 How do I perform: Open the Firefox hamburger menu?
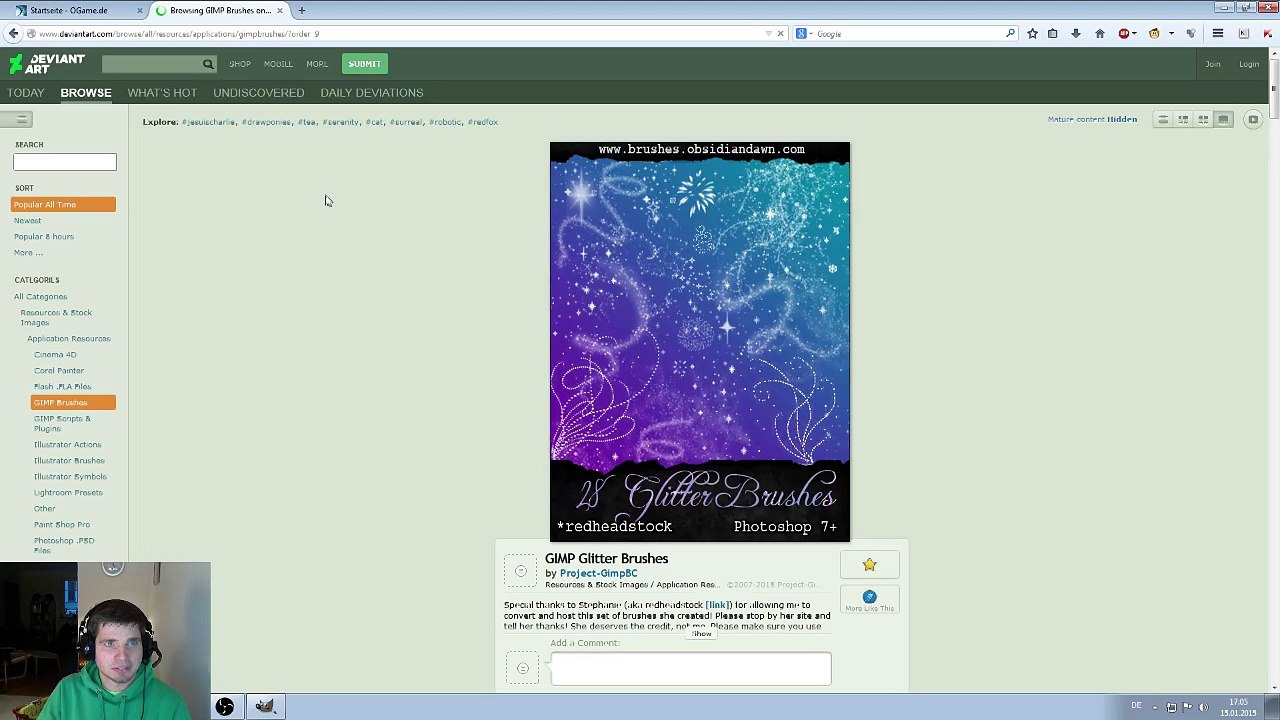(1218, 34)
